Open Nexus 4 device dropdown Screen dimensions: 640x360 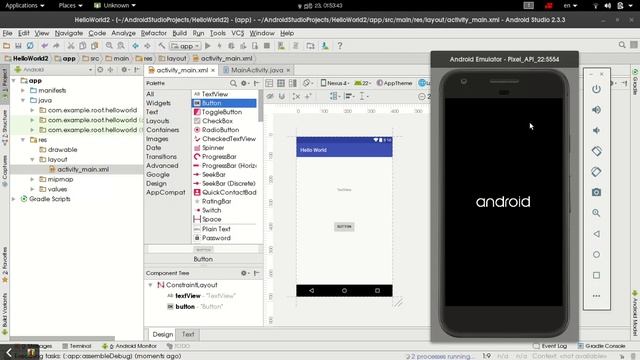click(x=335, y=83)
